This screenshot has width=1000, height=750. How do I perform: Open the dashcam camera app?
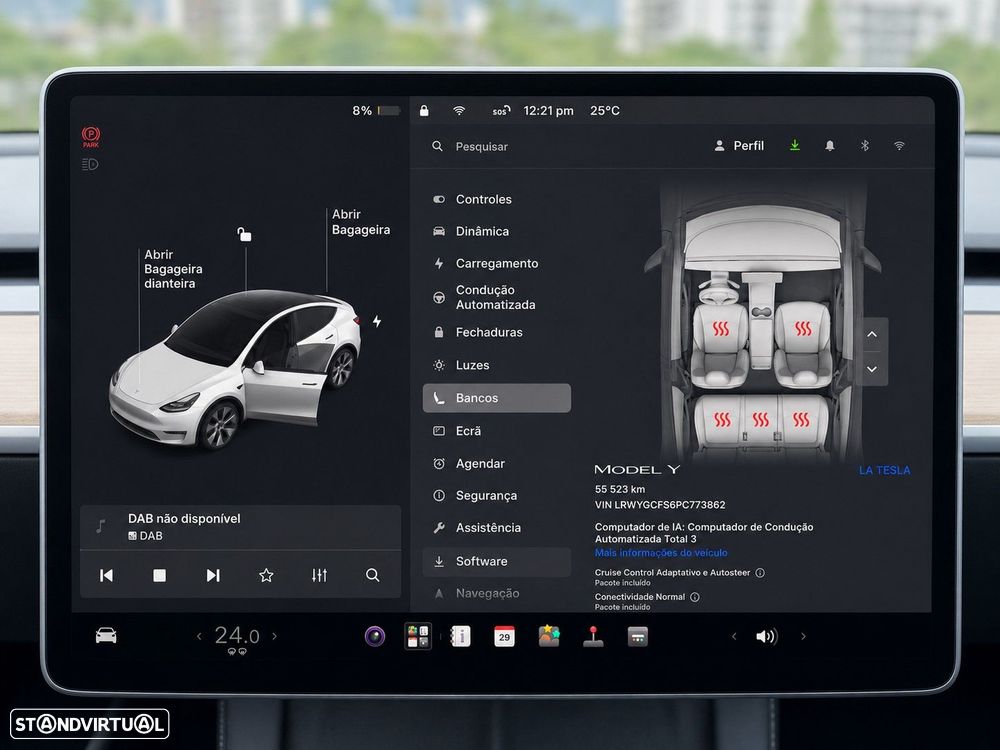(x=375, y=636)
